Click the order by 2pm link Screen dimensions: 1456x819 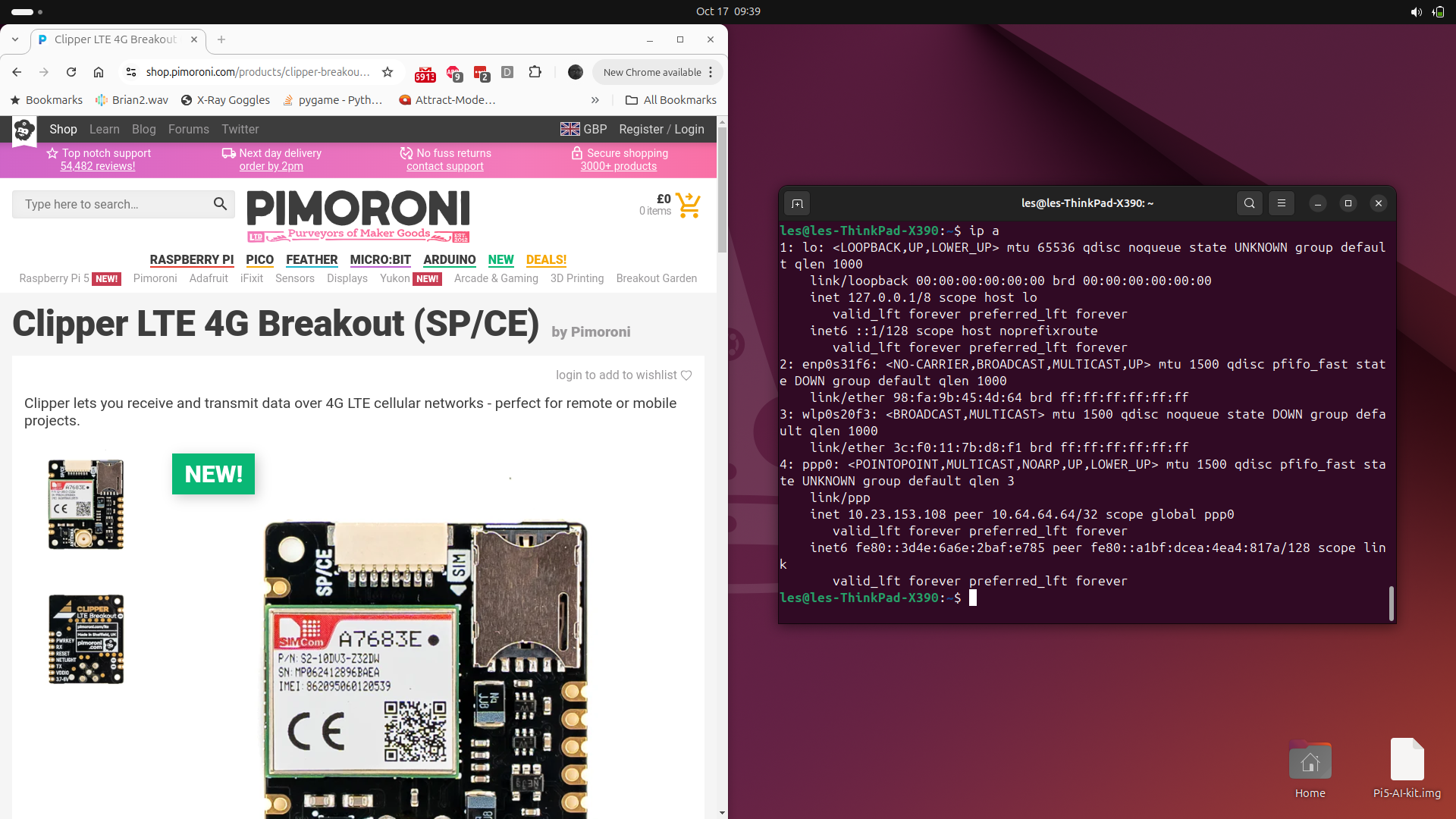pyautogui.click(x=271, y=166)
